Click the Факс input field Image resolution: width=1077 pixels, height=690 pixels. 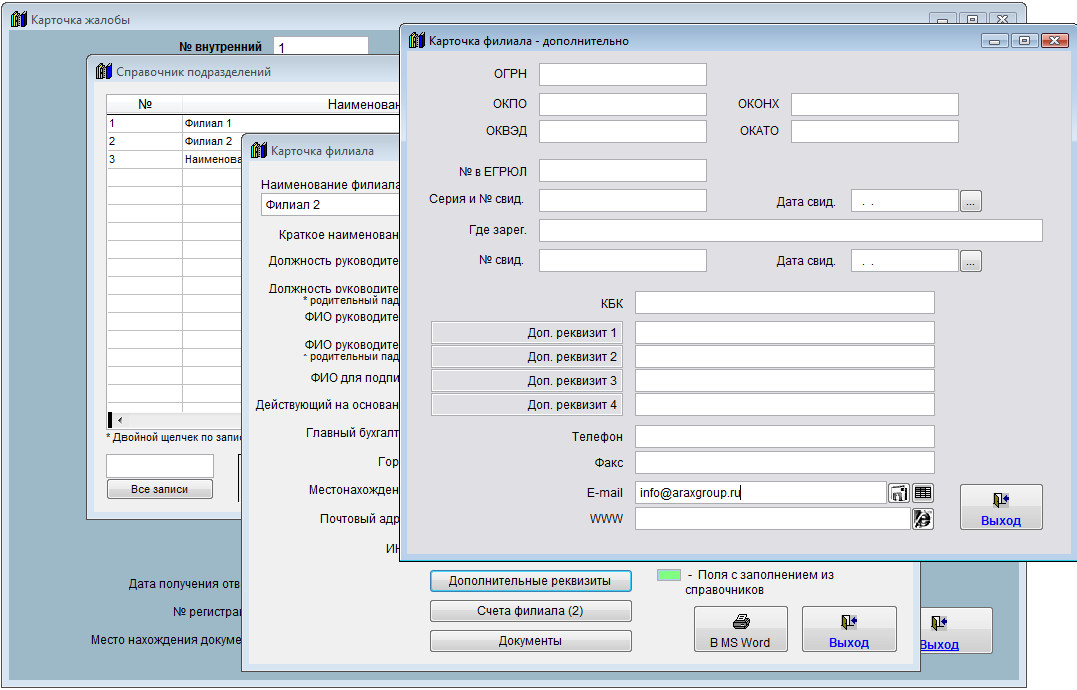tap(784, 462)
